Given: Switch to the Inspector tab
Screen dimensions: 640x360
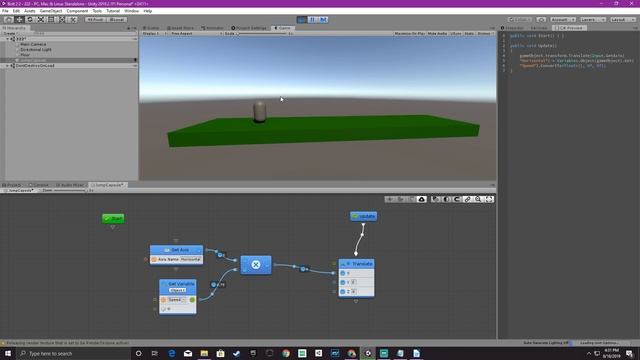Looking at the screenshot, I should click(513, 28).
